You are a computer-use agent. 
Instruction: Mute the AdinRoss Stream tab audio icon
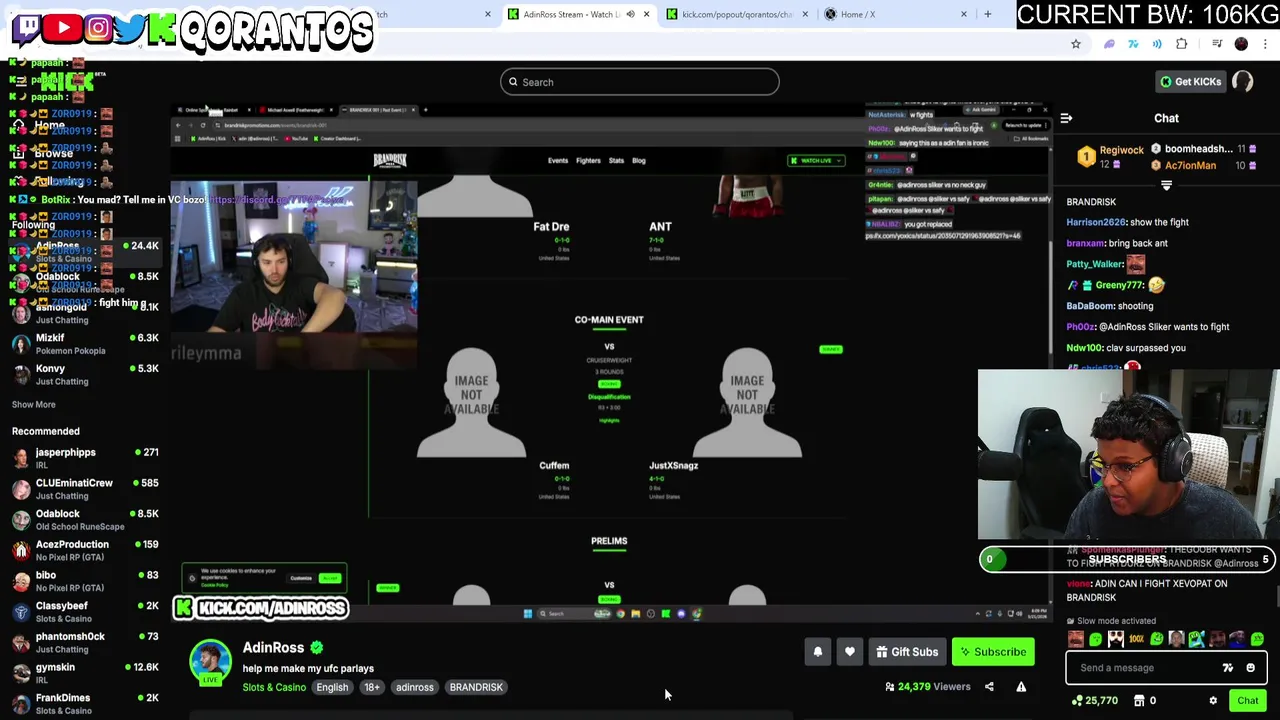click(630, 14)
